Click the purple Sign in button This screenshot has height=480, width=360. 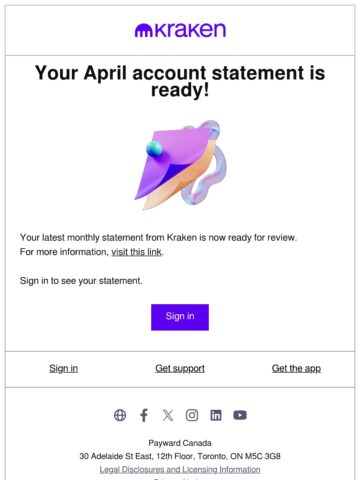(x=180, y=317)
